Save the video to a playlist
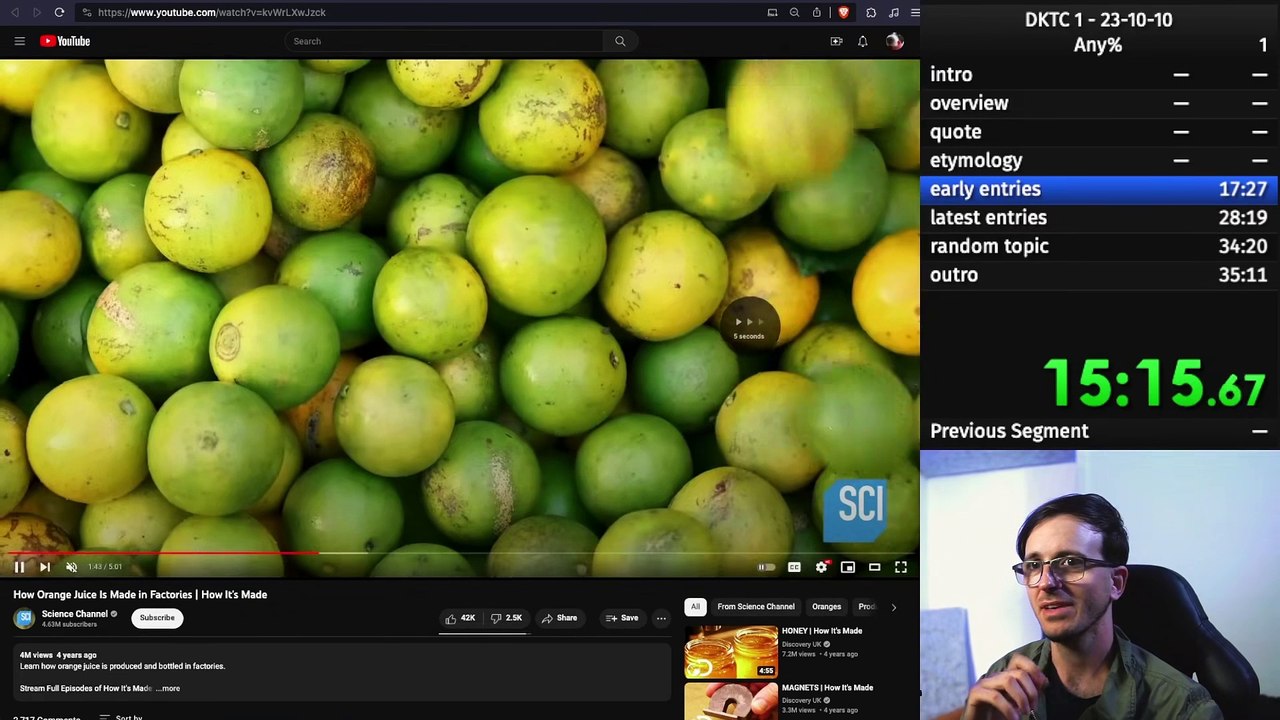This screenshot has width=1280, height=720. (x=621, y=618)
